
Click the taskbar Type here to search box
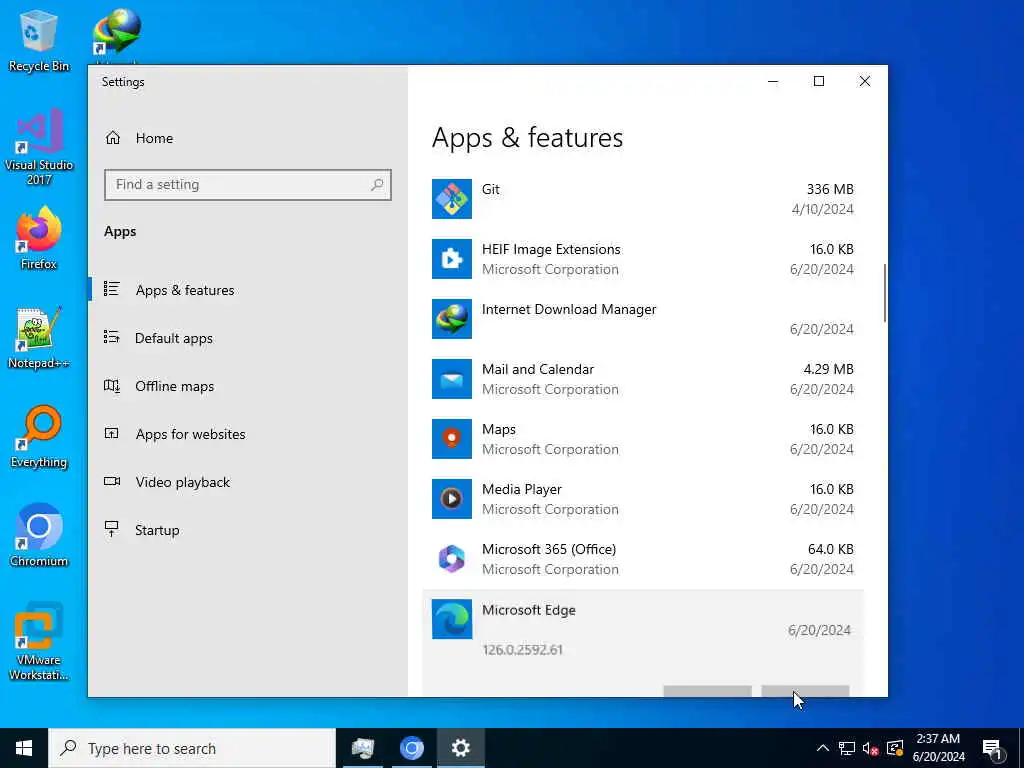click(x=192, y=748)
